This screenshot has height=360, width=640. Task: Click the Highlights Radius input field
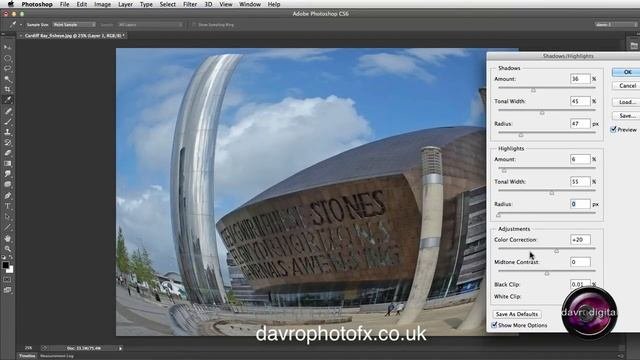(x=580, y=204)
